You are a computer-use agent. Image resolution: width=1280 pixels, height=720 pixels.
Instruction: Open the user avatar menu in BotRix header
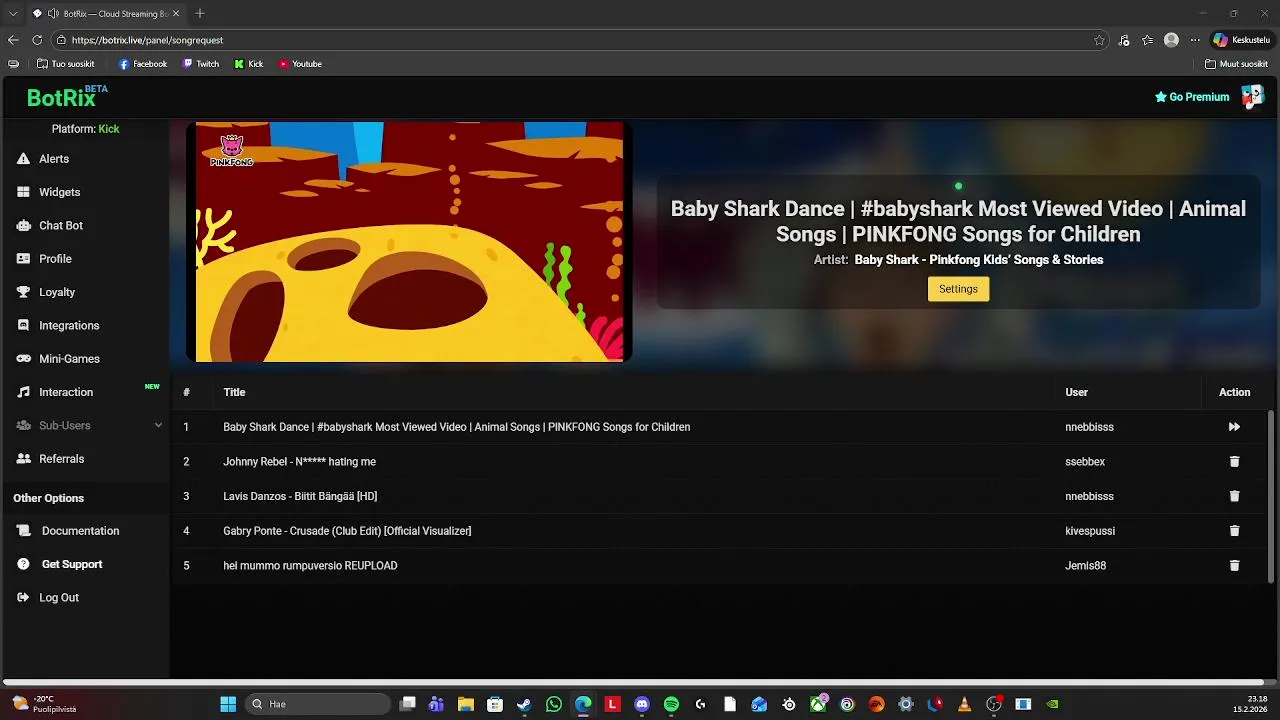point(1252,97)
